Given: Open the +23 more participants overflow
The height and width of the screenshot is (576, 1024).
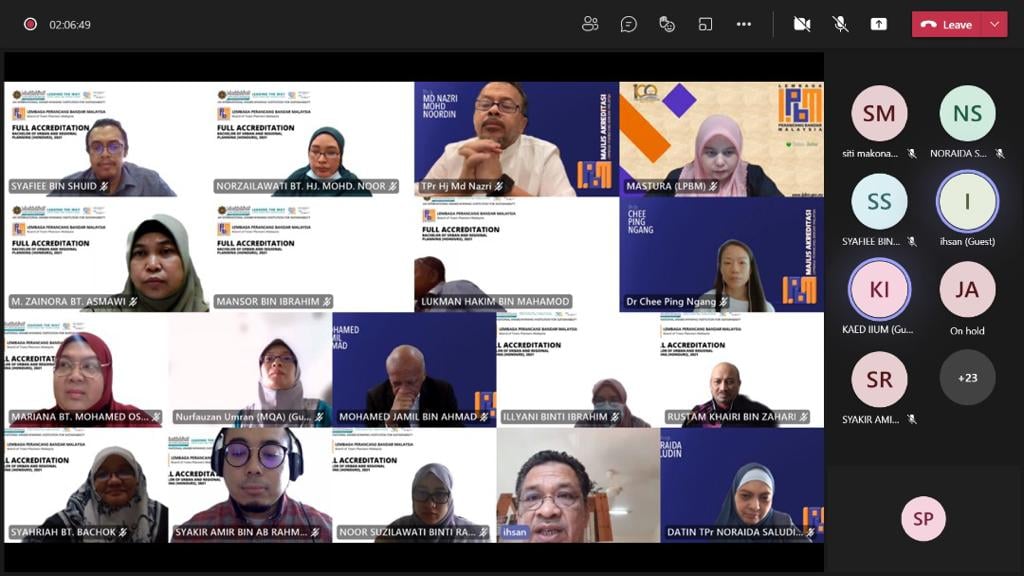Looking at the screenshot, I should pos(967,378).
